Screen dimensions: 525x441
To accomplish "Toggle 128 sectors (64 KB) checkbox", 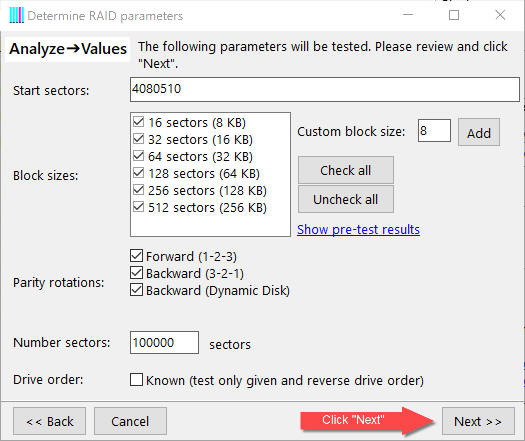I will point(138,173).
